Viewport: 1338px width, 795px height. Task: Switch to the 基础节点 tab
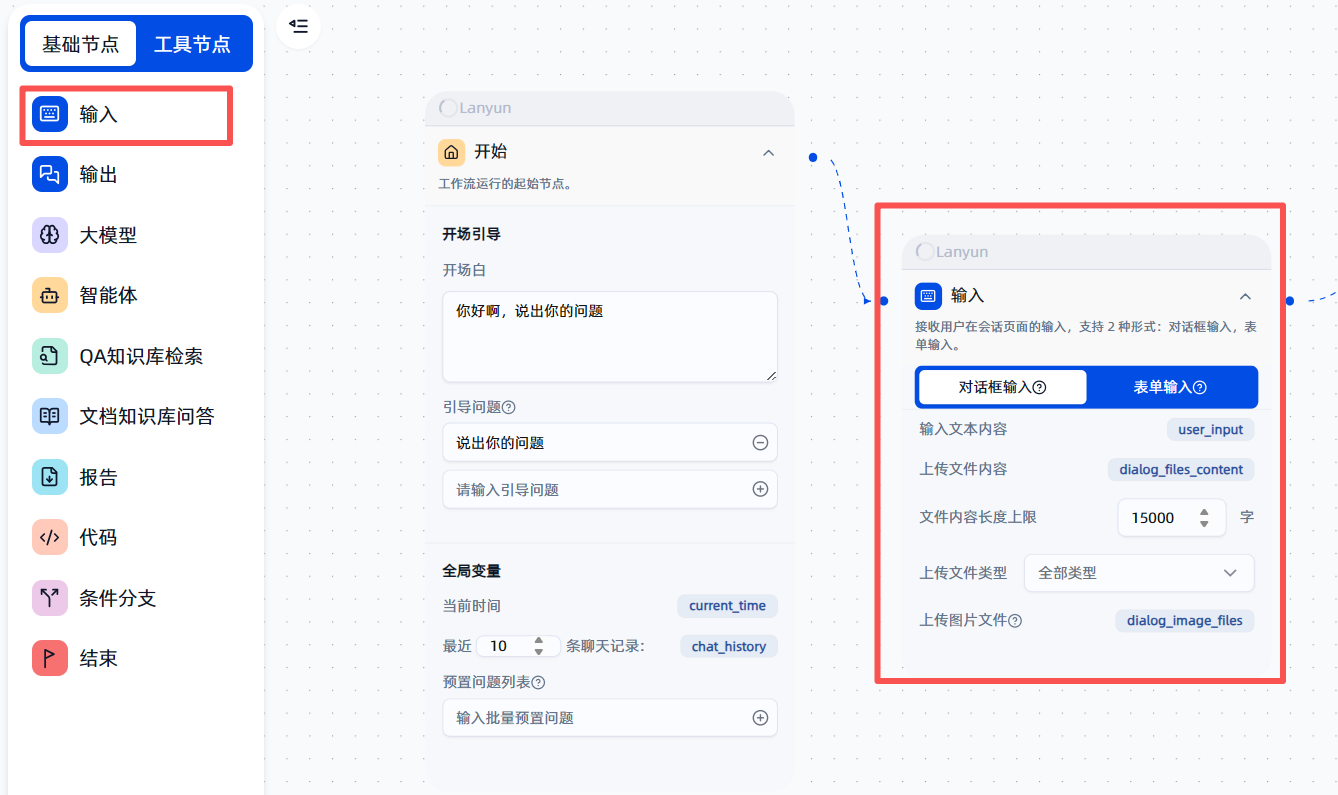[80, 44]
